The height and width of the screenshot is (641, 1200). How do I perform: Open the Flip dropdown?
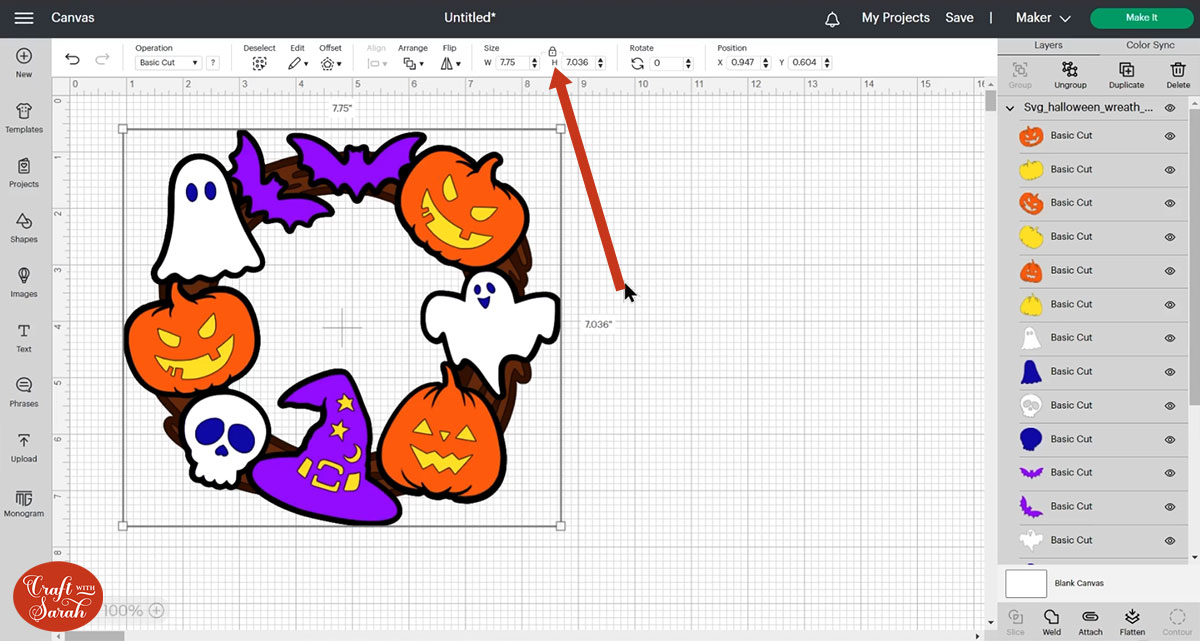(x=450, y=63)
